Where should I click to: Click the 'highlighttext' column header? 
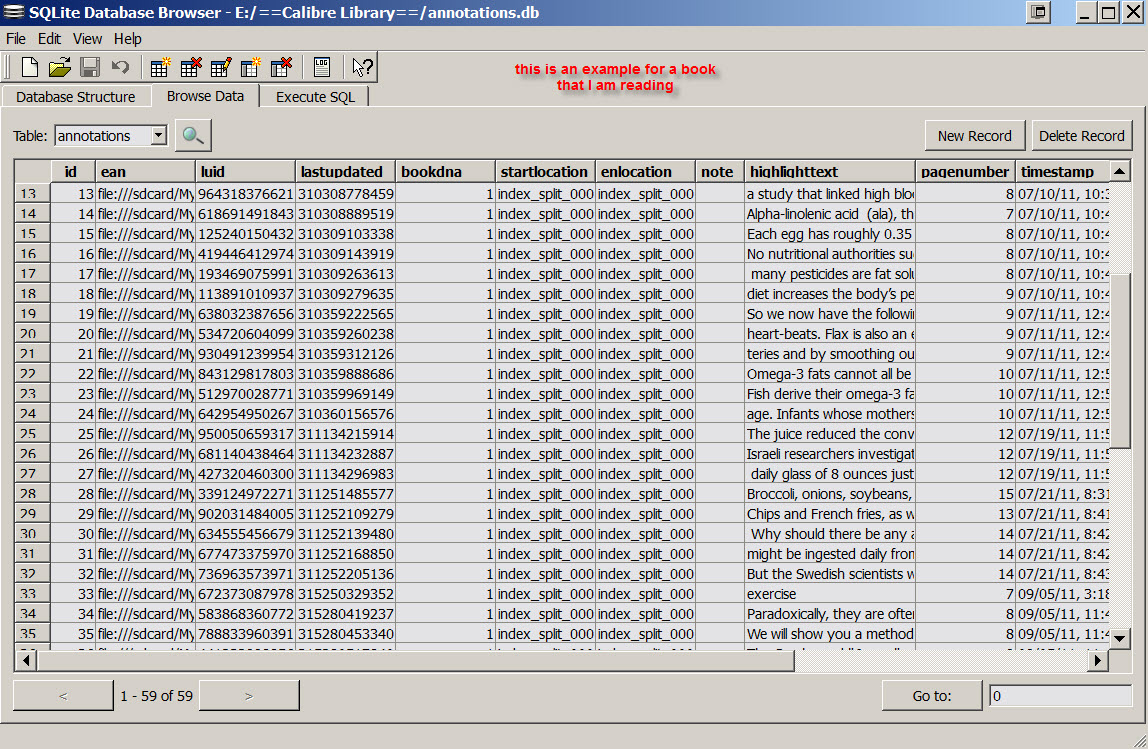(x=830, y=171)
